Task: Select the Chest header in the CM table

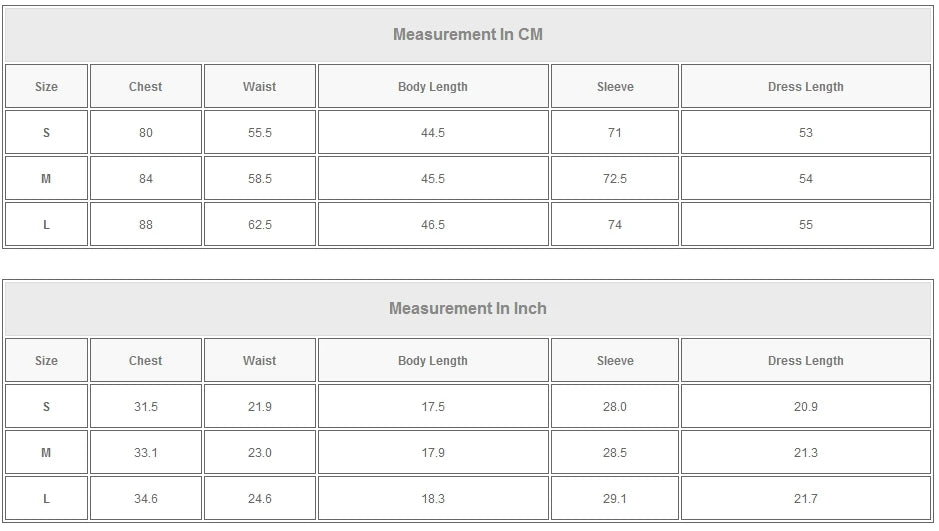Action: point(146,87)
